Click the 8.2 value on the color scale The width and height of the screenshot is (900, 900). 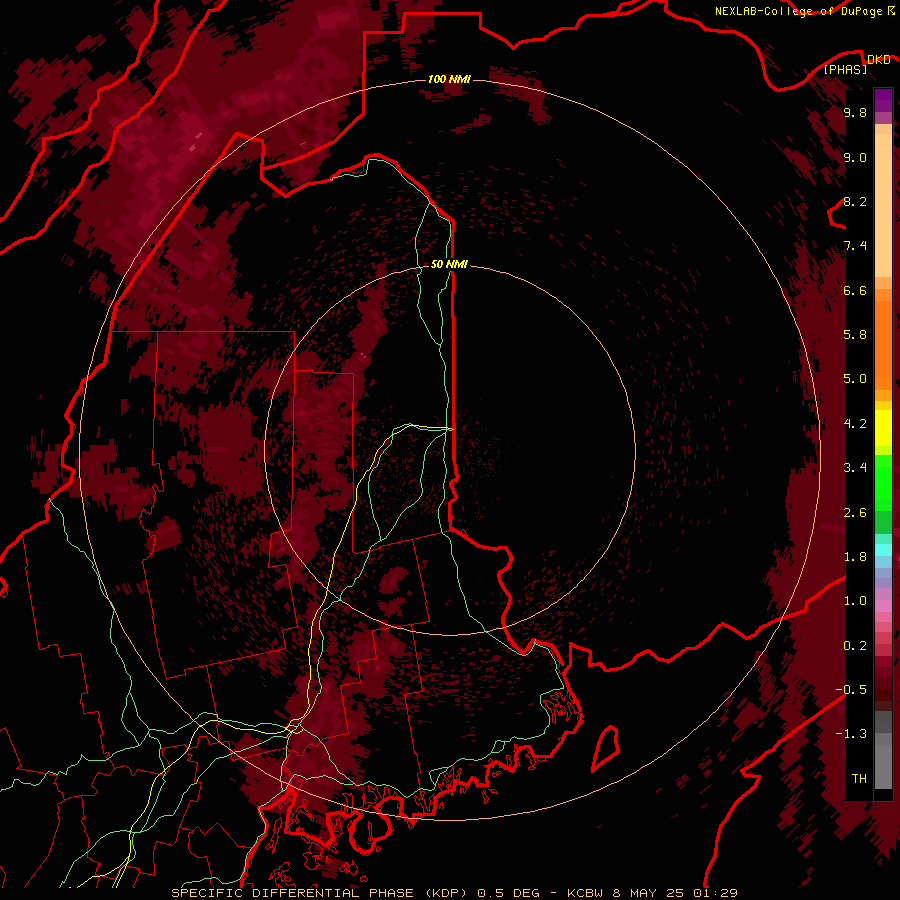(x=855, y=201)
